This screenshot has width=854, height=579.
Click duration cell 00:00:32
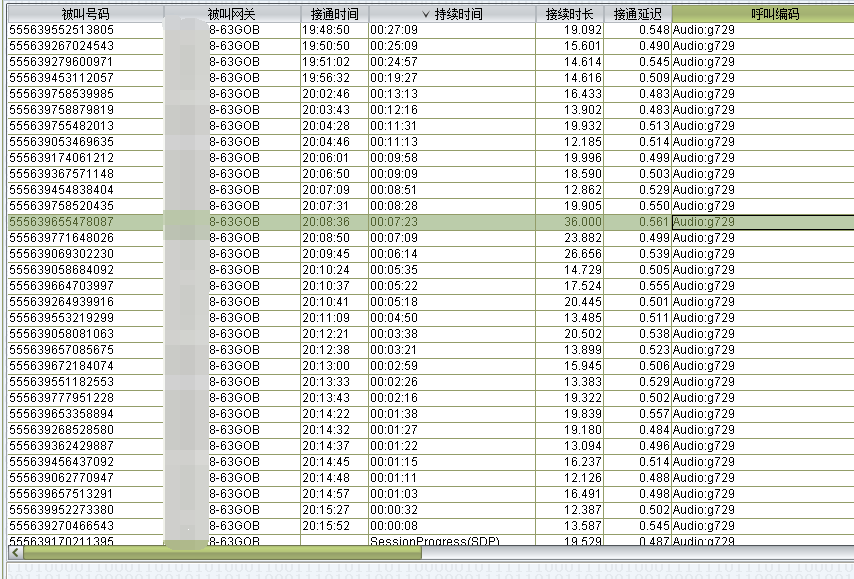pyautogui.click(x=394, y=510)
